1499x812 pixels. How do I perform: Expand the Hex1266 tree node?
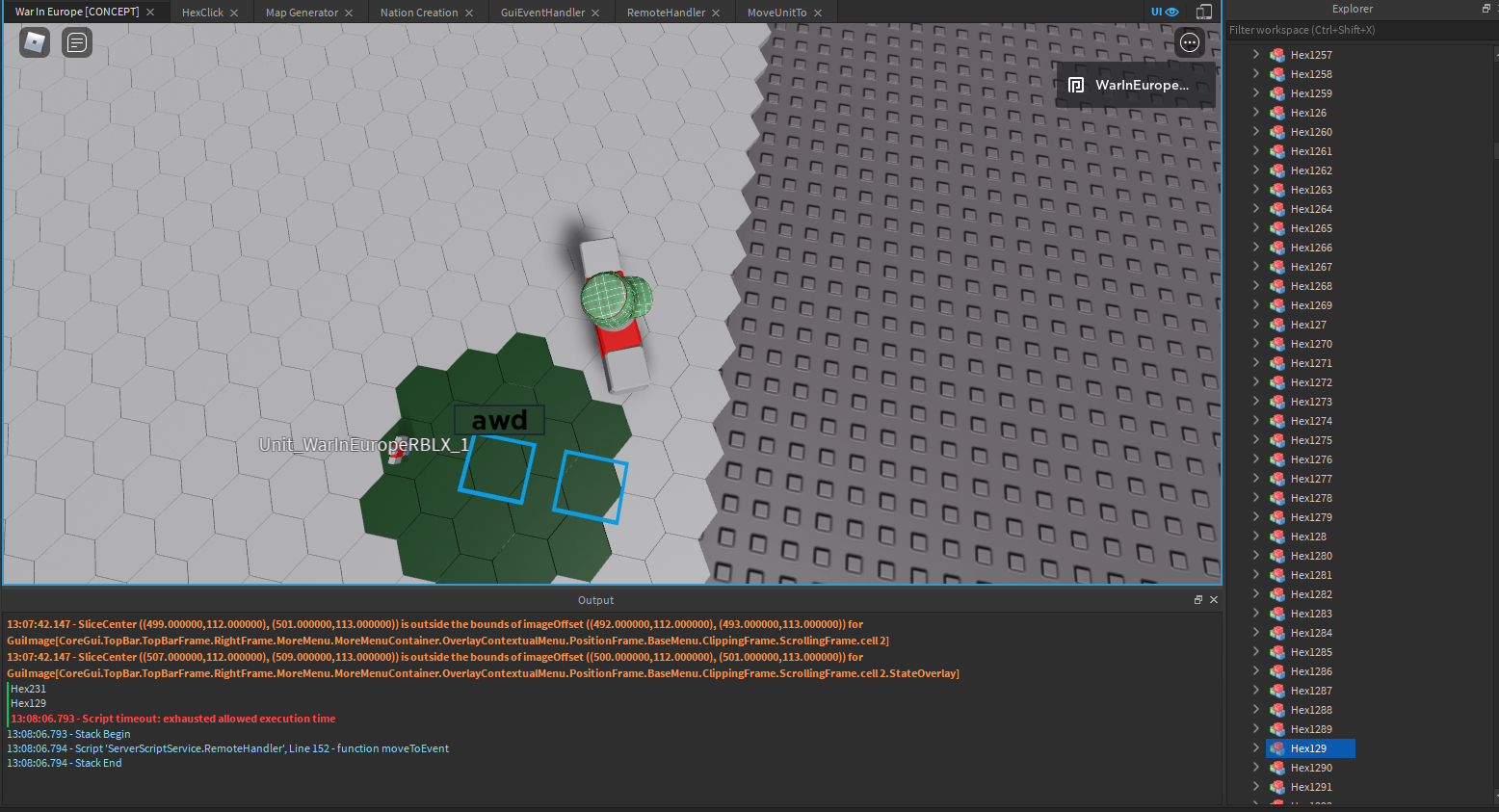pyautogui.click(x=1255, y=248)
